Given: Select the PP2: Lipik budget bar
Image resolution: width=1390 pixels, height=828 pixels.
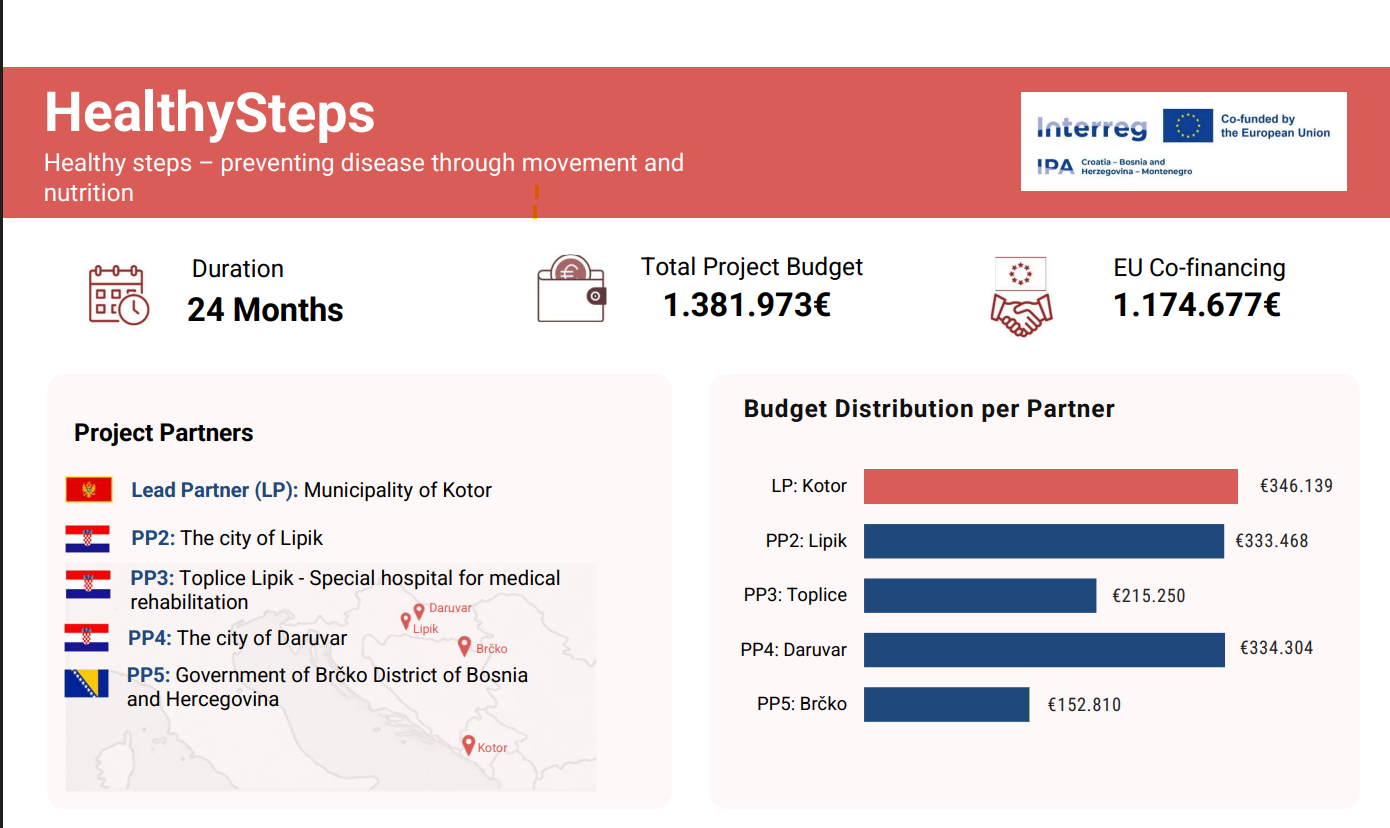Looking at the screenshot, I should 1044,541.
